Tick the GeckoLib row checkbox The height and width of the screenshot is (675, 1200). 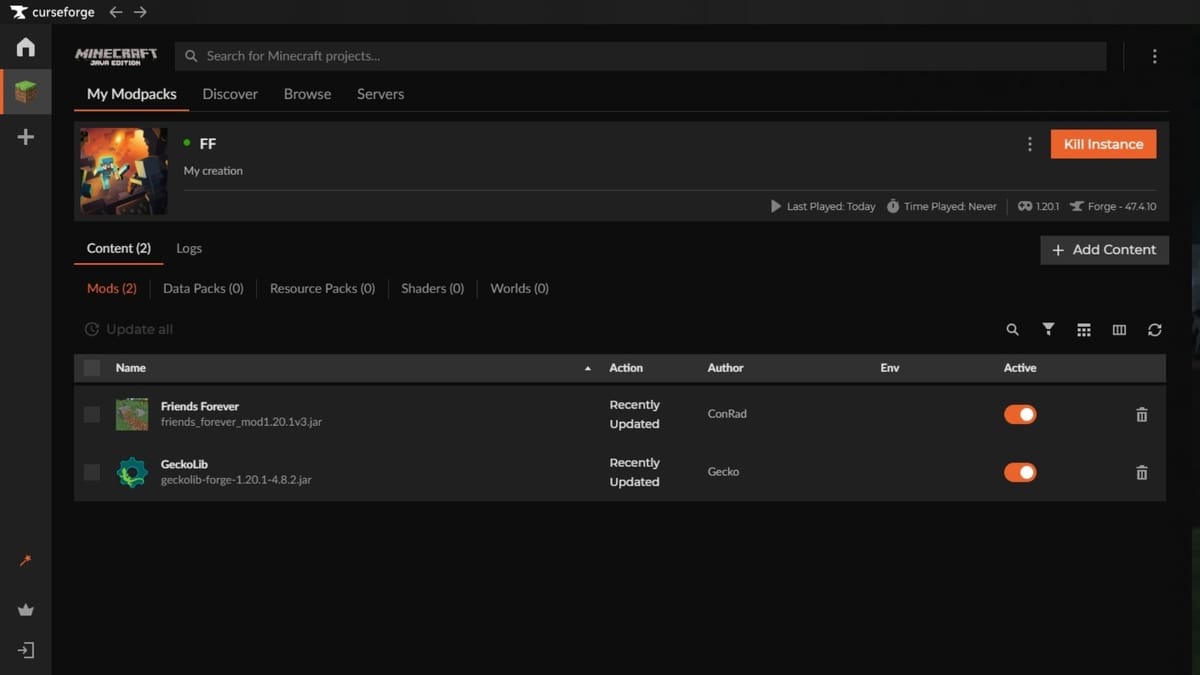(x=92, y=472)
